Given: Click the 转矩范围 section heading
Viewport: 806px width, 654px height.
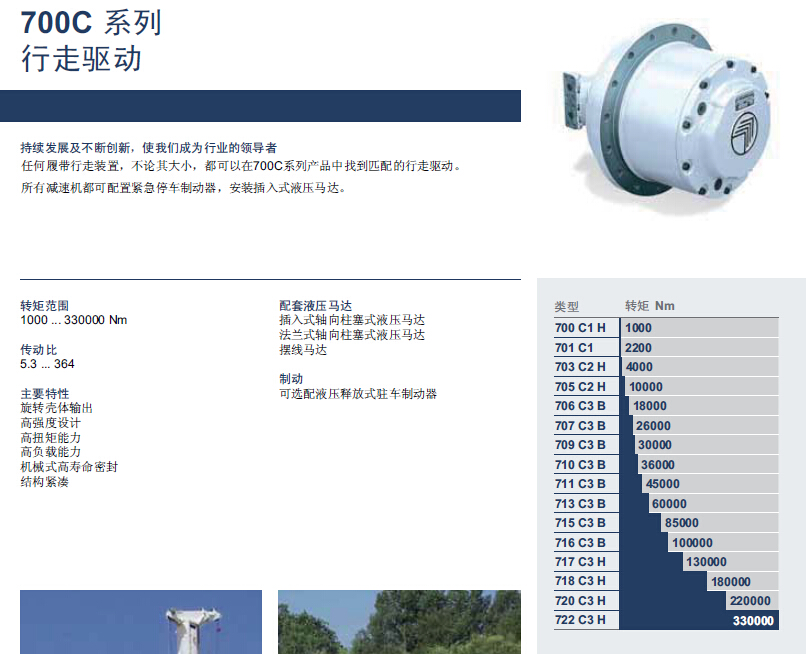Looking at the screenshot, I should pyautogui.click(x=46, y=305).
